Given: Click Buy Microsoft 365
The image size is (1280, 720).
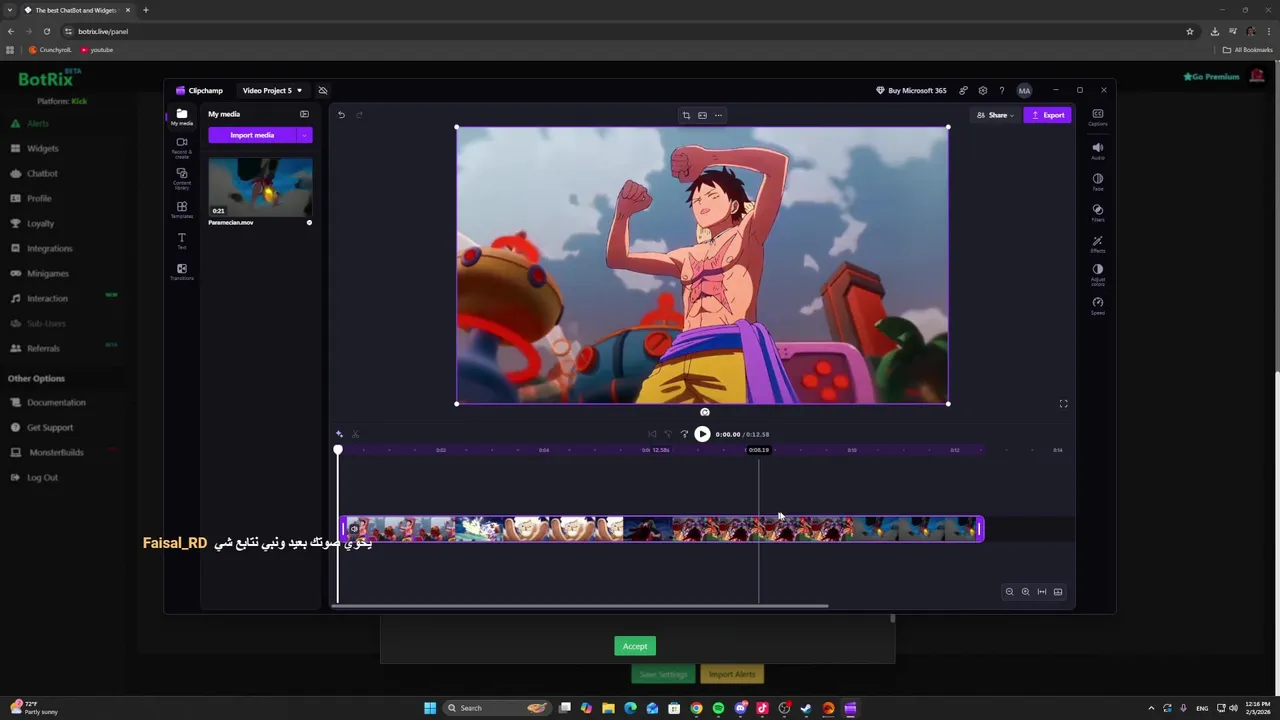Looking at the screenshot, I should coord(911,91).
